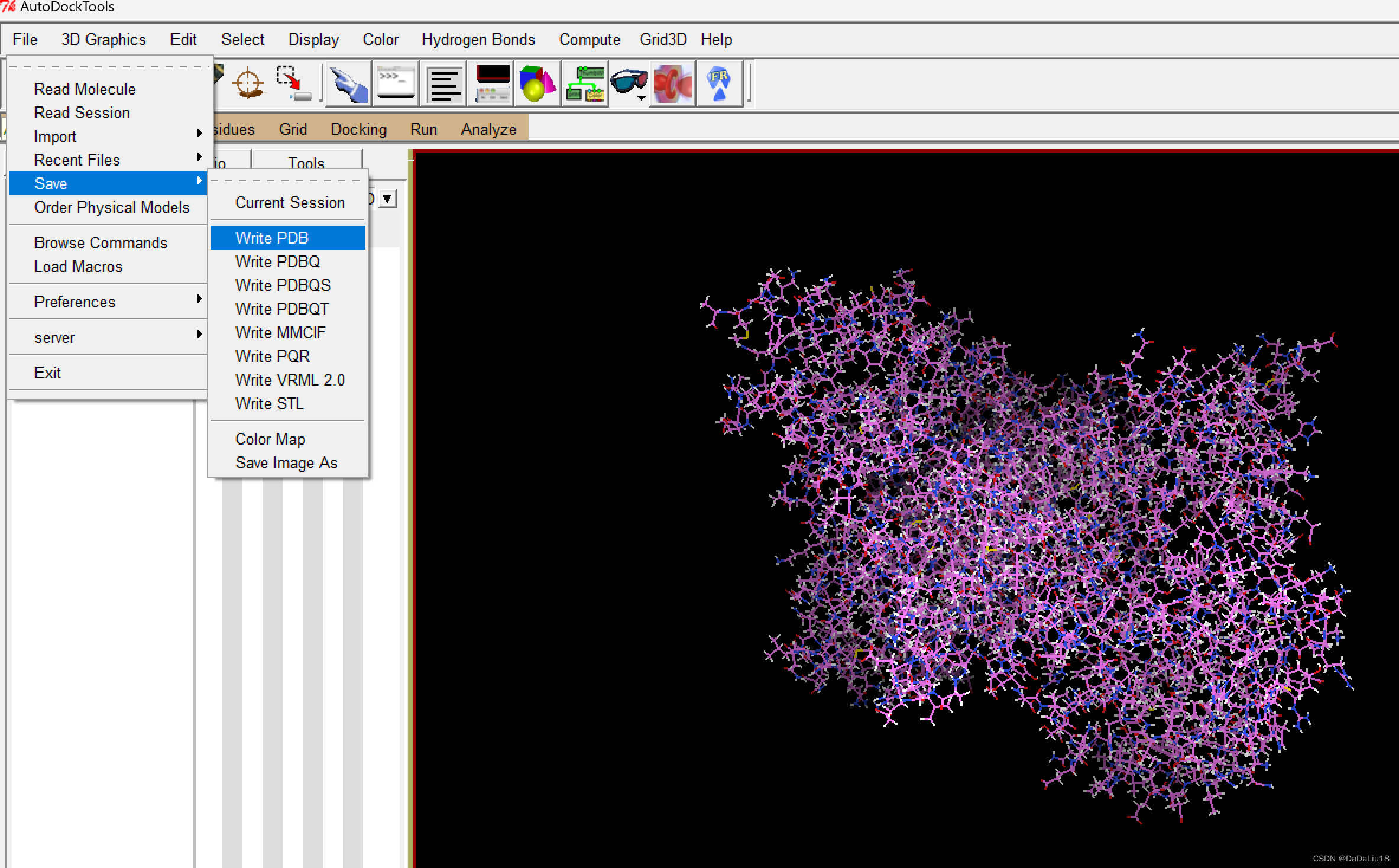The height and width of the screenshot is (868, 1399).
Task: Choose Write PDBQT from Save submenu
Action: pyautogui.click(x=281, y=309)
